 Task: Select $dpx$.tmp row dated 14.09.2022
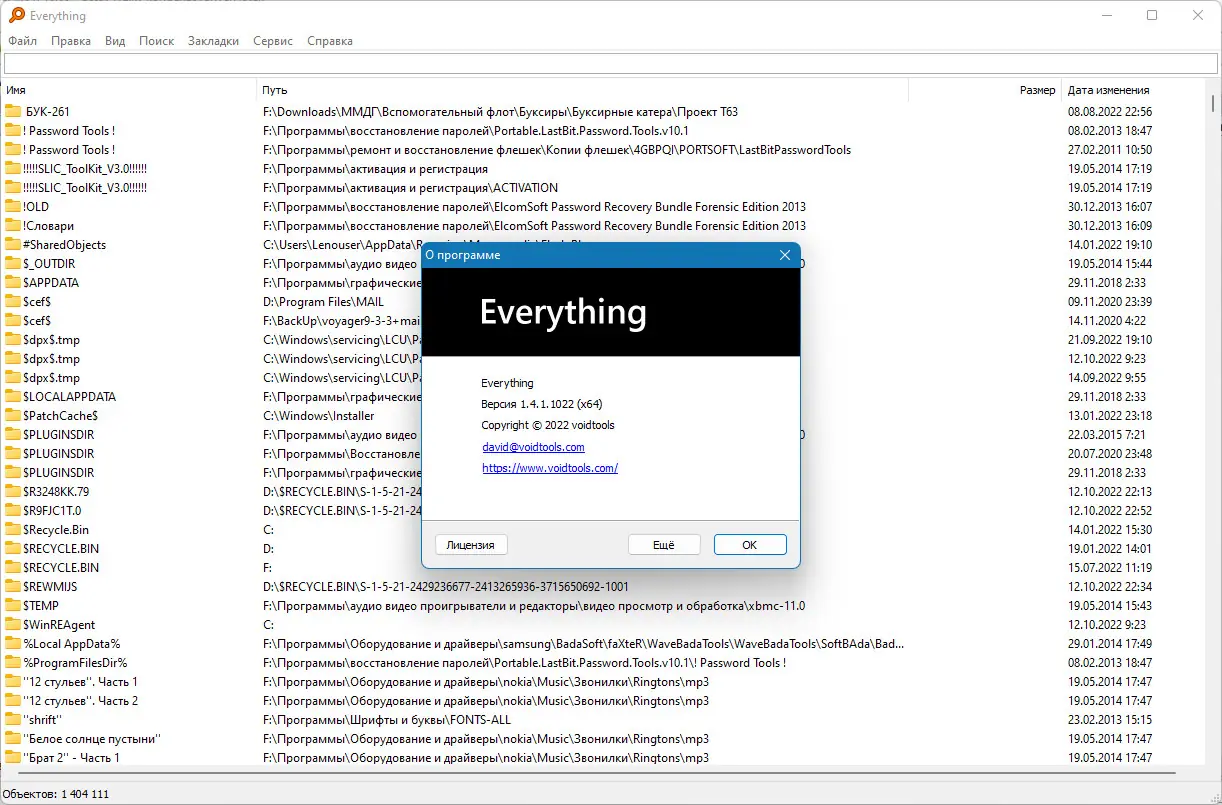pos(604,378)
